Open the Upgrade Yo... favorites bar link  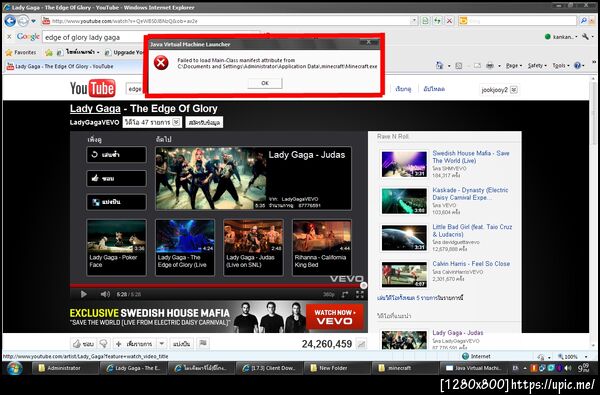(124, 52)
